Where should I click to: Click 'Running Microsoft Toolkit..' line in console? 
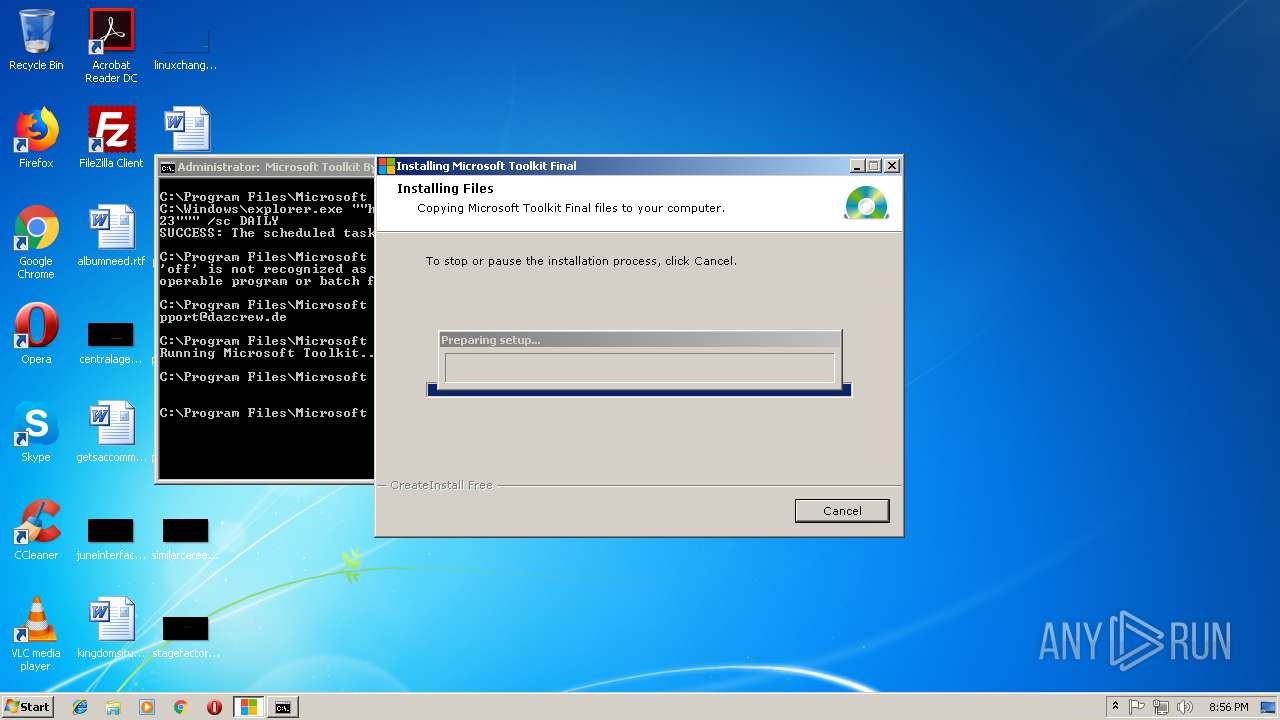pos(267,353)
